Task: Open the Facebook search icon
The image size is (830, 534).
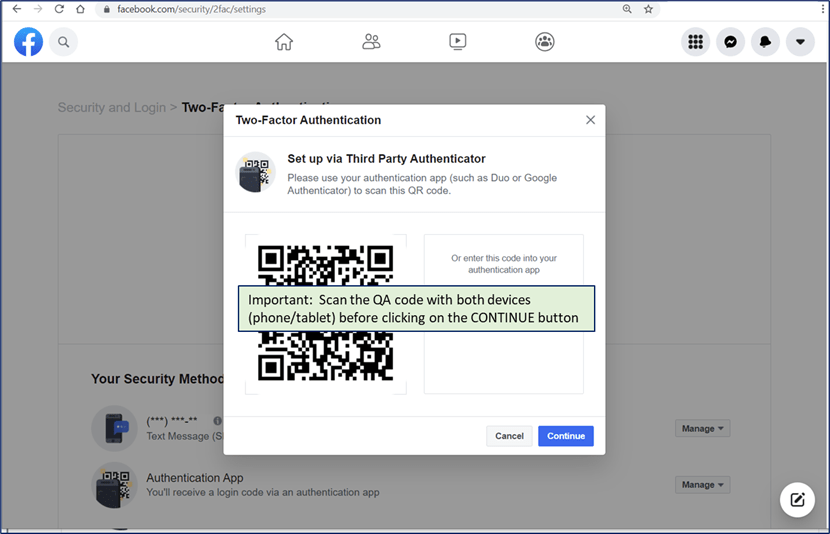Action: coord(64,42)
